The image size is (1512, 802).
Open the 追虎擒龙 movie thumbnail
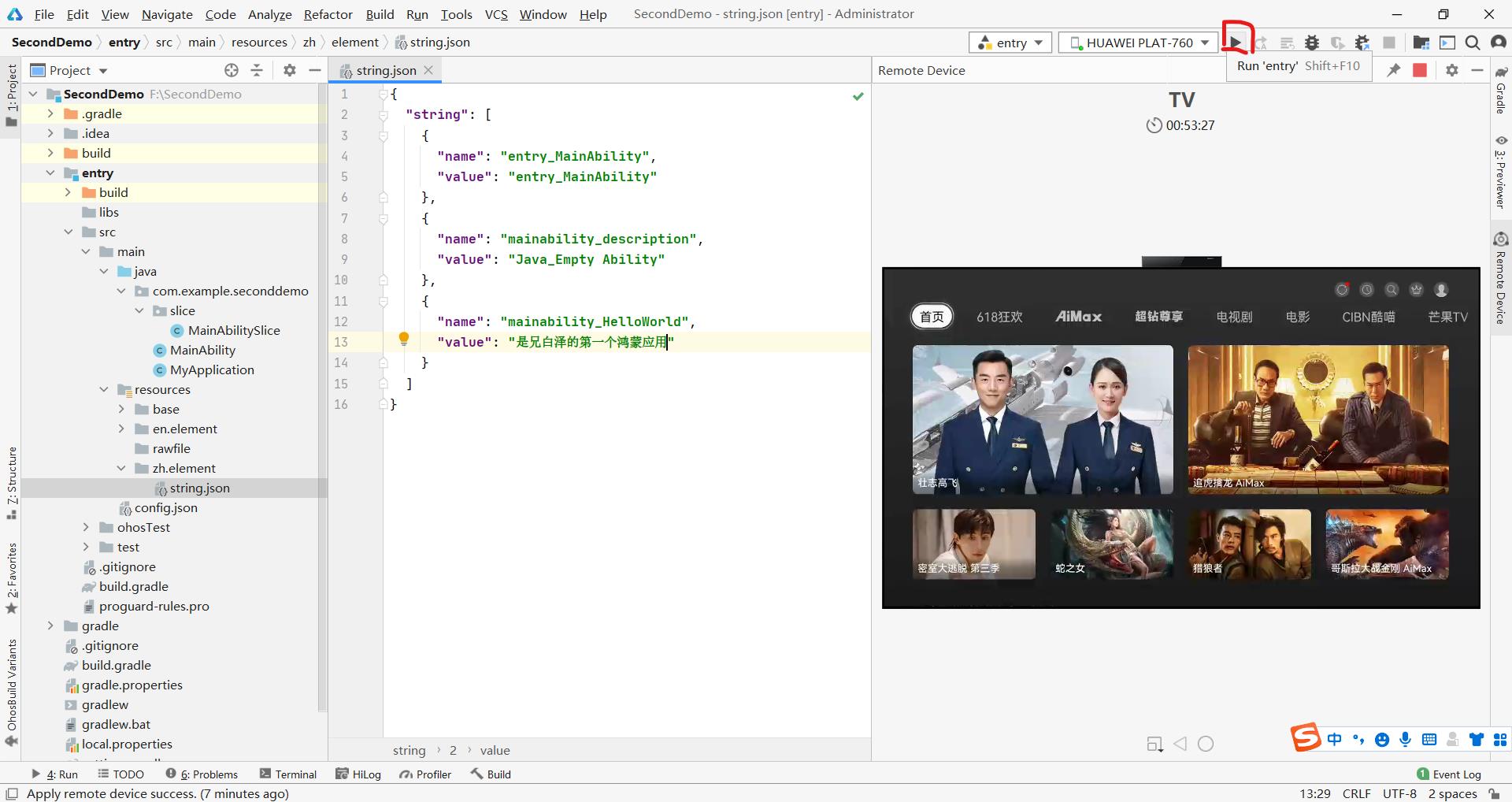point(1318,419)
